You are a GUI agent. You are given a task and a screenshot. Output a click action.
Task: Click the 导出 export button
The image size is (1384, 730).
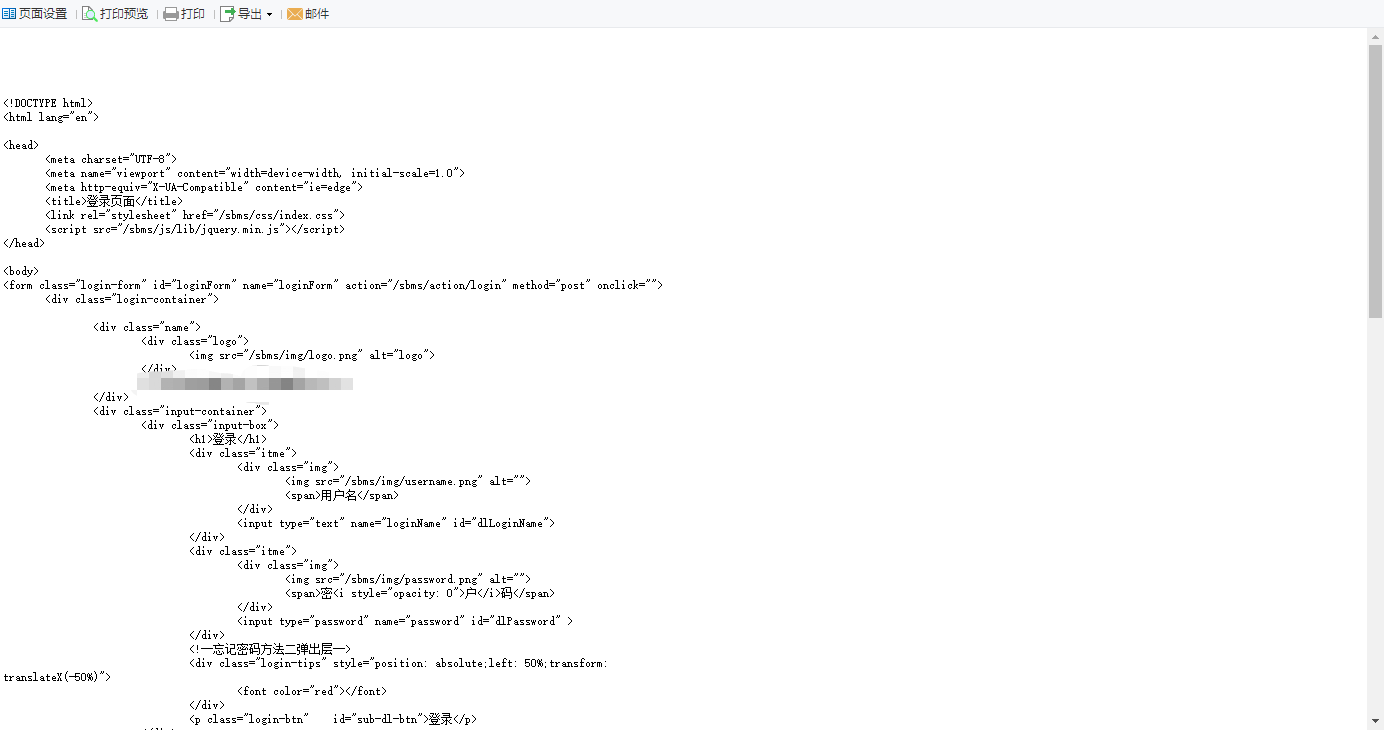coord(241,14)
